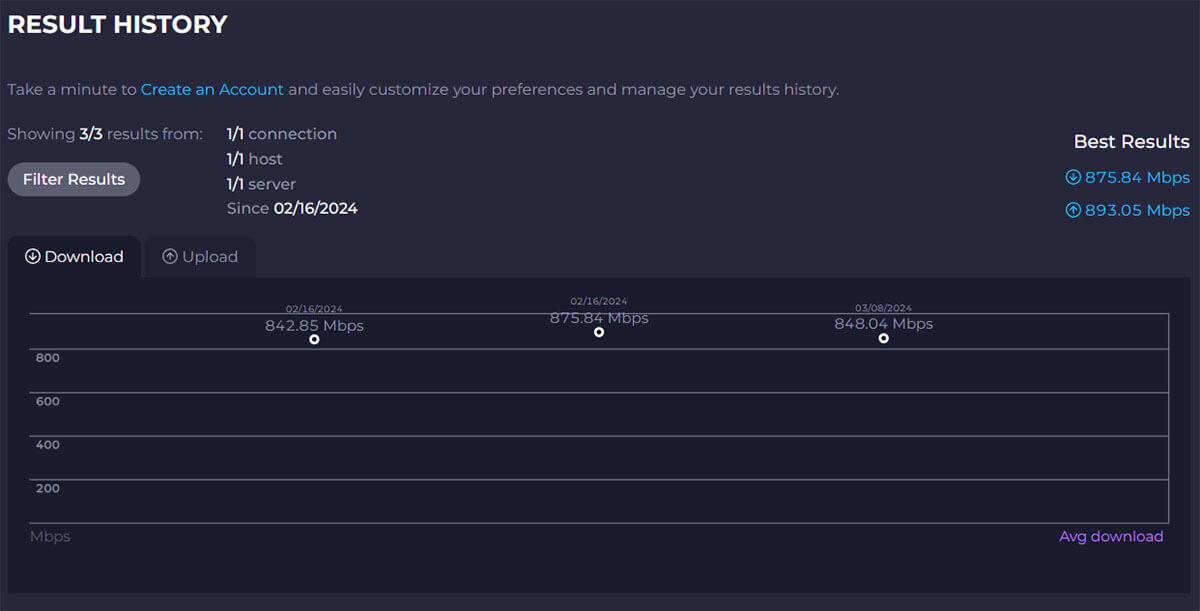
Task: Click the upload icon beside 893.05 Mbps best result
Action: tap(1073, 210)
